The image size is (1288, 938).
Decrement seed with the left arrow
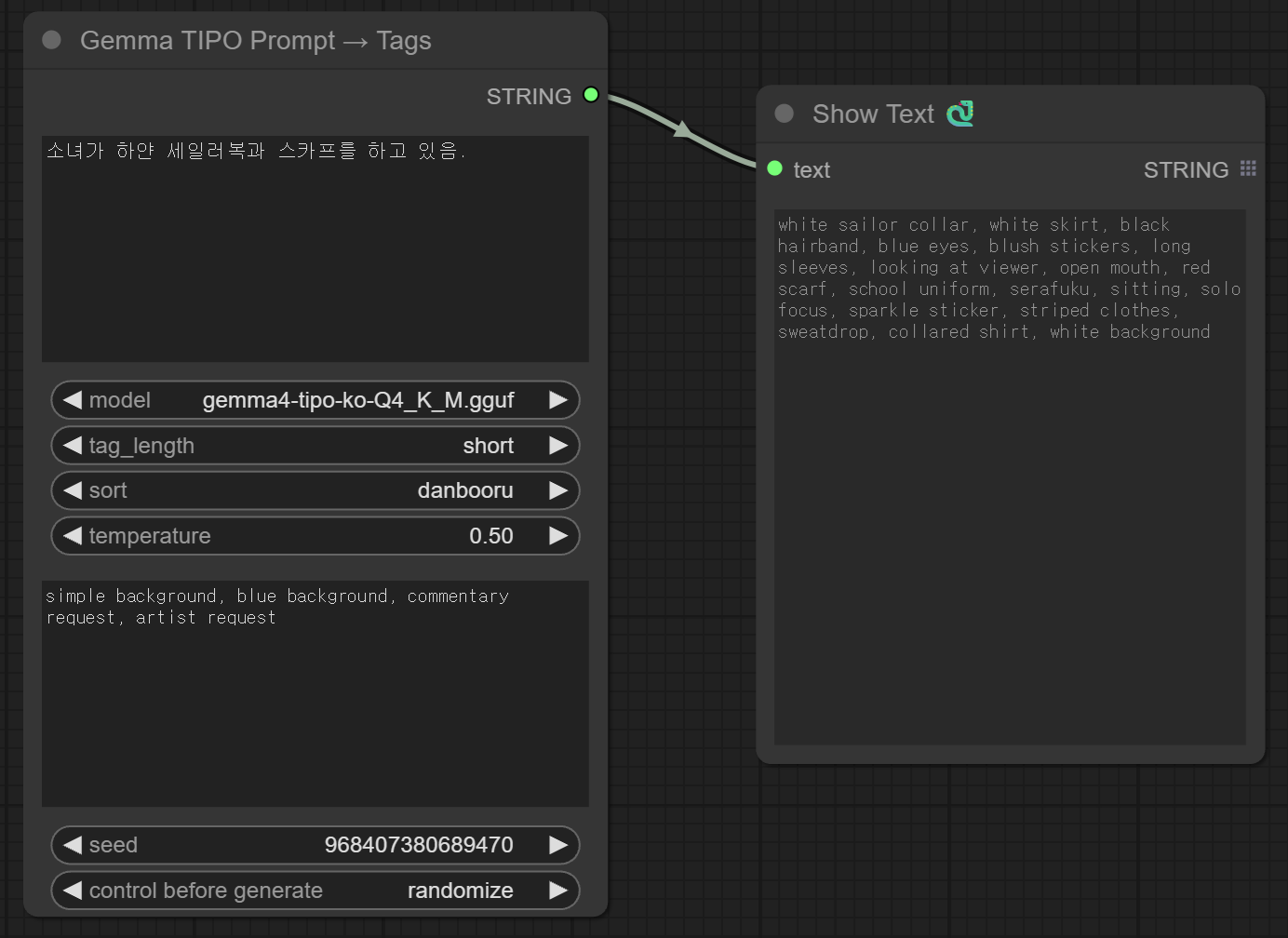pos(73,845)
